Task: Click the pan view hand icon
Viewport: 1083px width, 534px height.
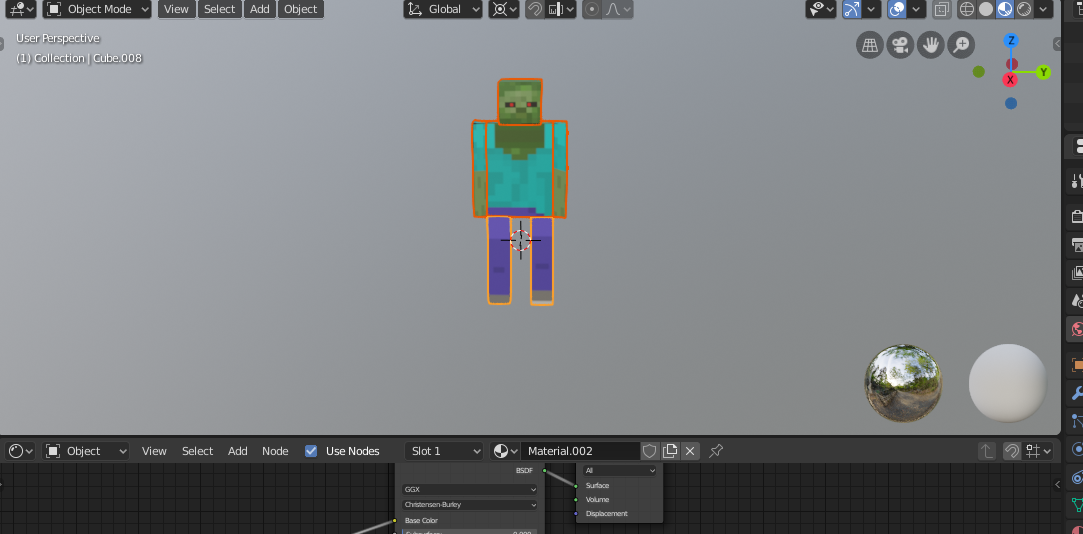Action: point(931,45)
